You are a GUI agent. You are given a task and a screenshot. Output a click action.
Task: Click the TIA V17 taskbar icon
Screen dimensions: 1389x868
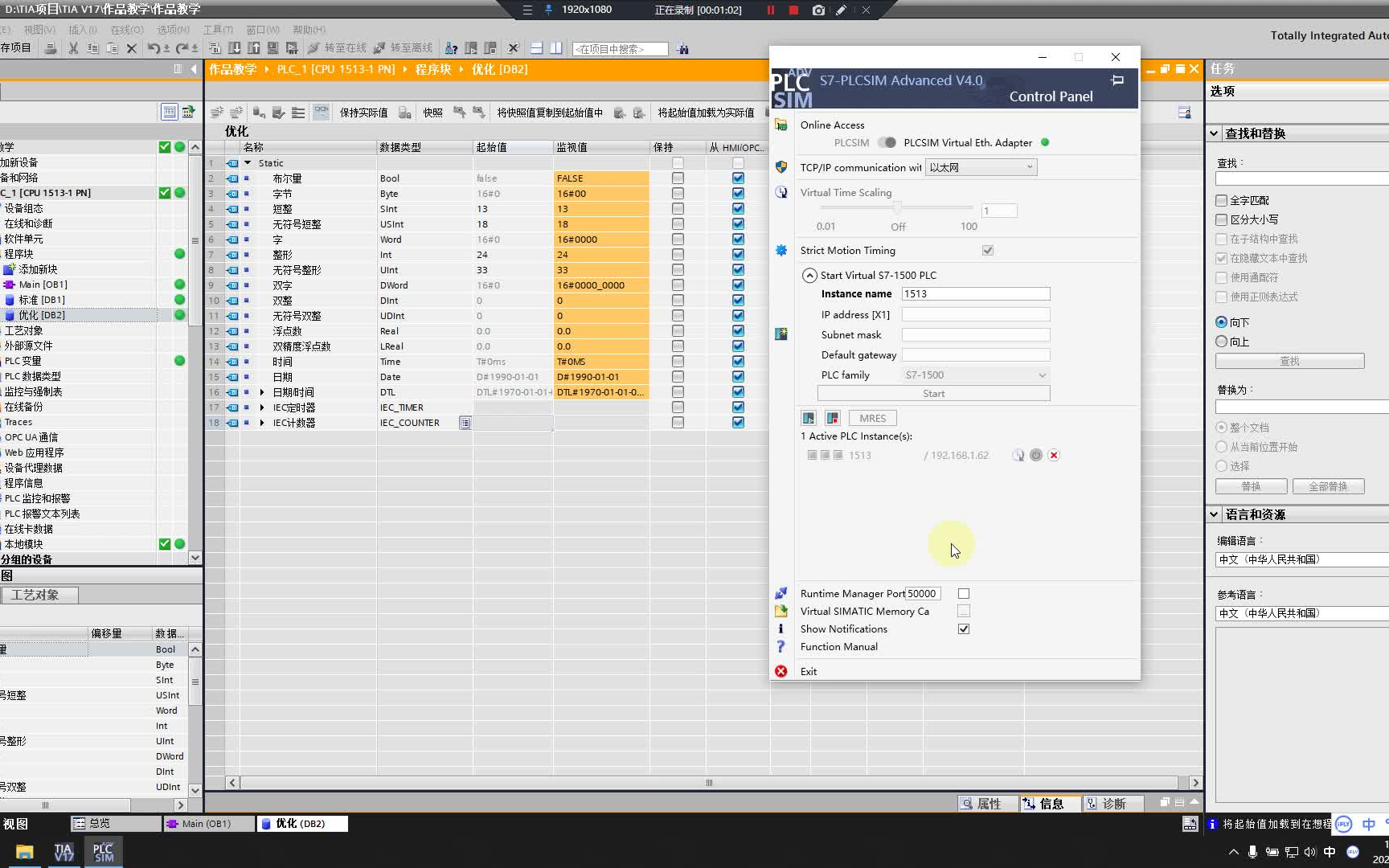(x=64, y=852)
